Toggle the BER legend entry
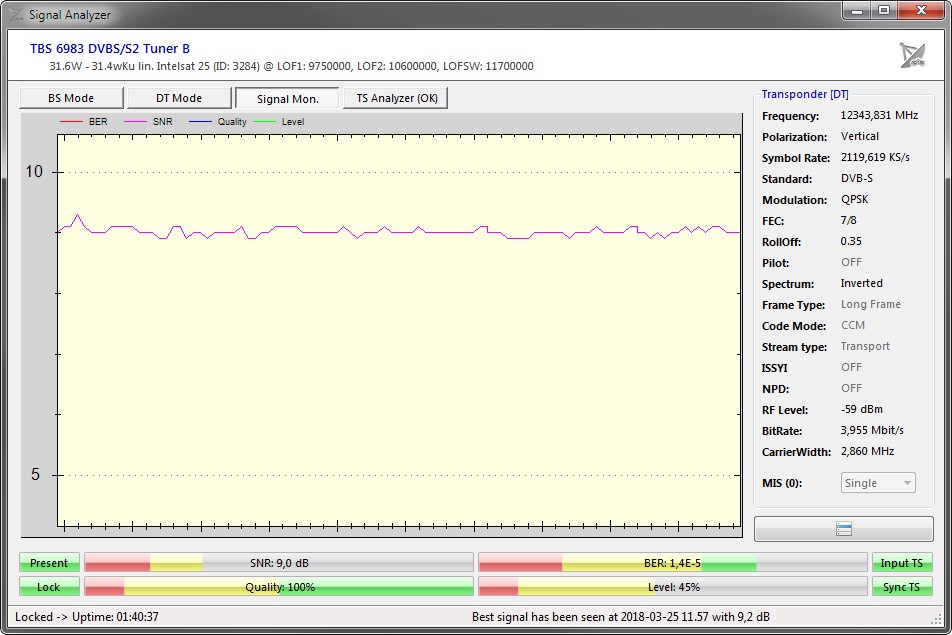Image resolution: width=952 pixels, height=635 pixels. [84, 121]
